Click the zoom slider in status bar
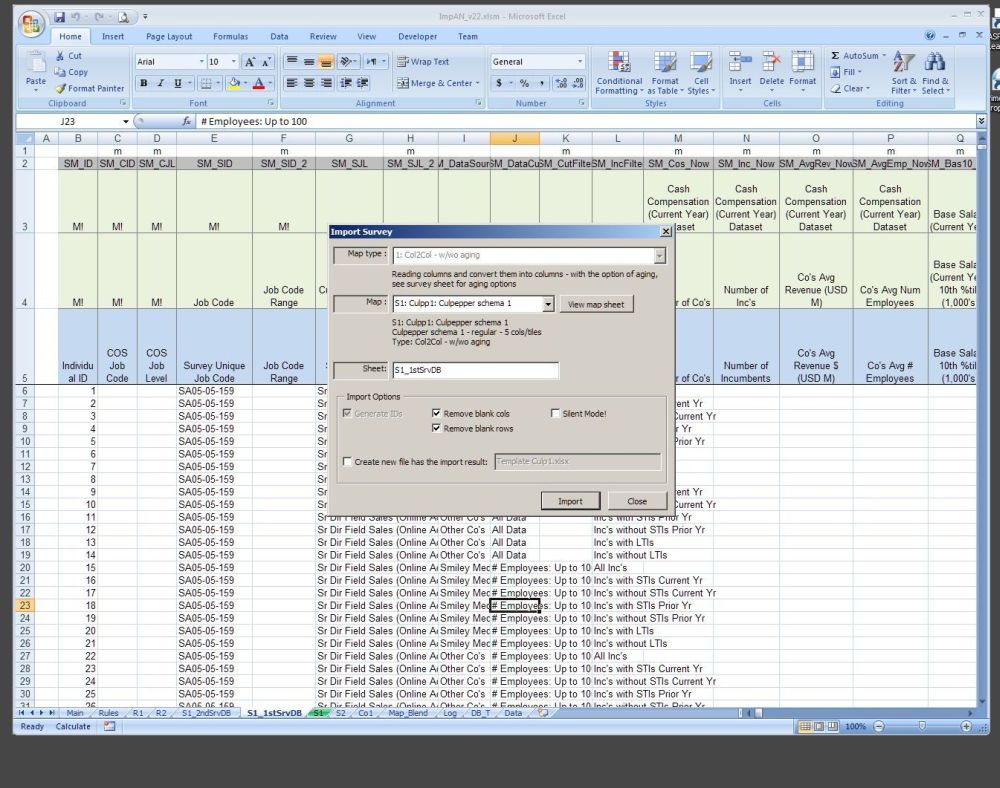 (x=921, y=727)
